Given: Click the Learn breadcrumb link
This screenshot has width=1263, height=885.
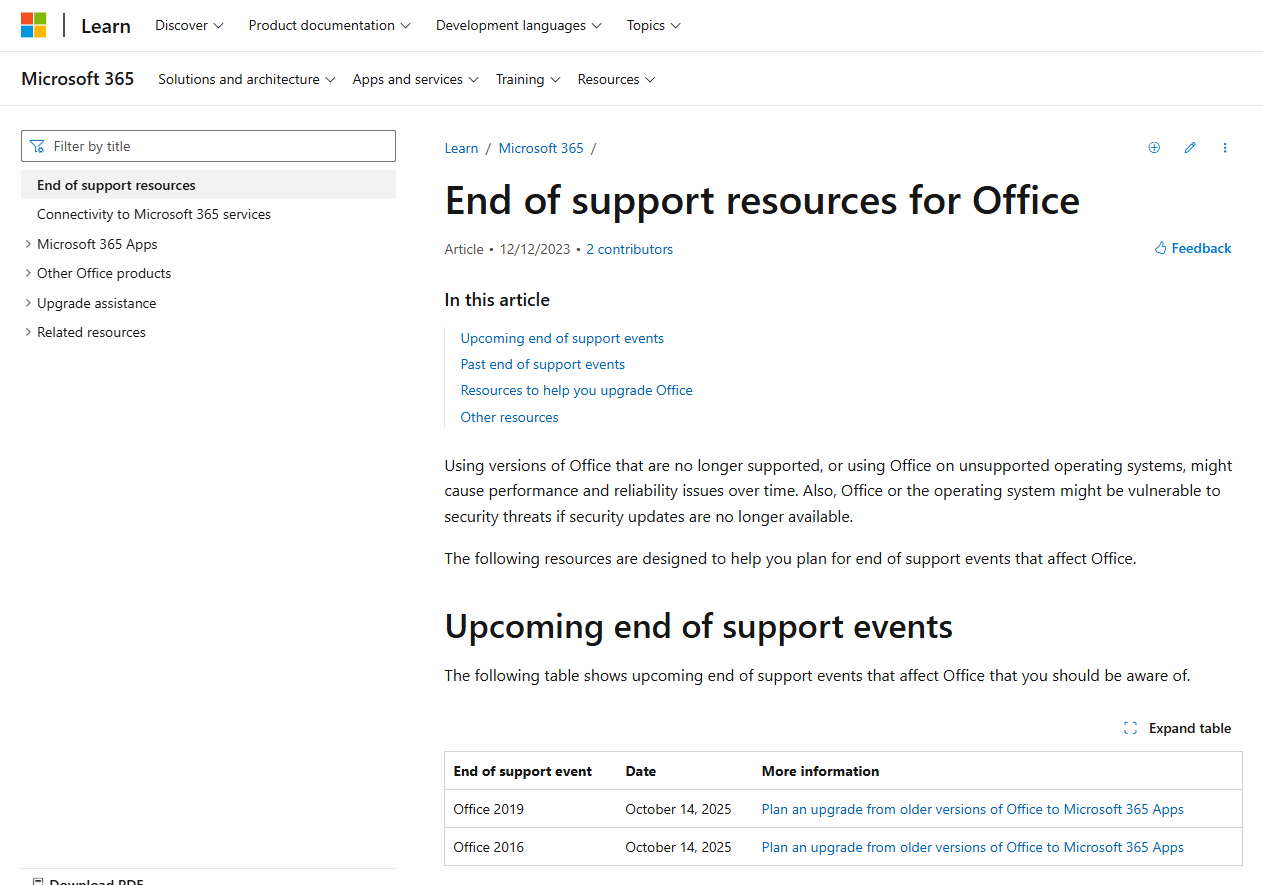Looking at the screenshot, I should 461,148.
